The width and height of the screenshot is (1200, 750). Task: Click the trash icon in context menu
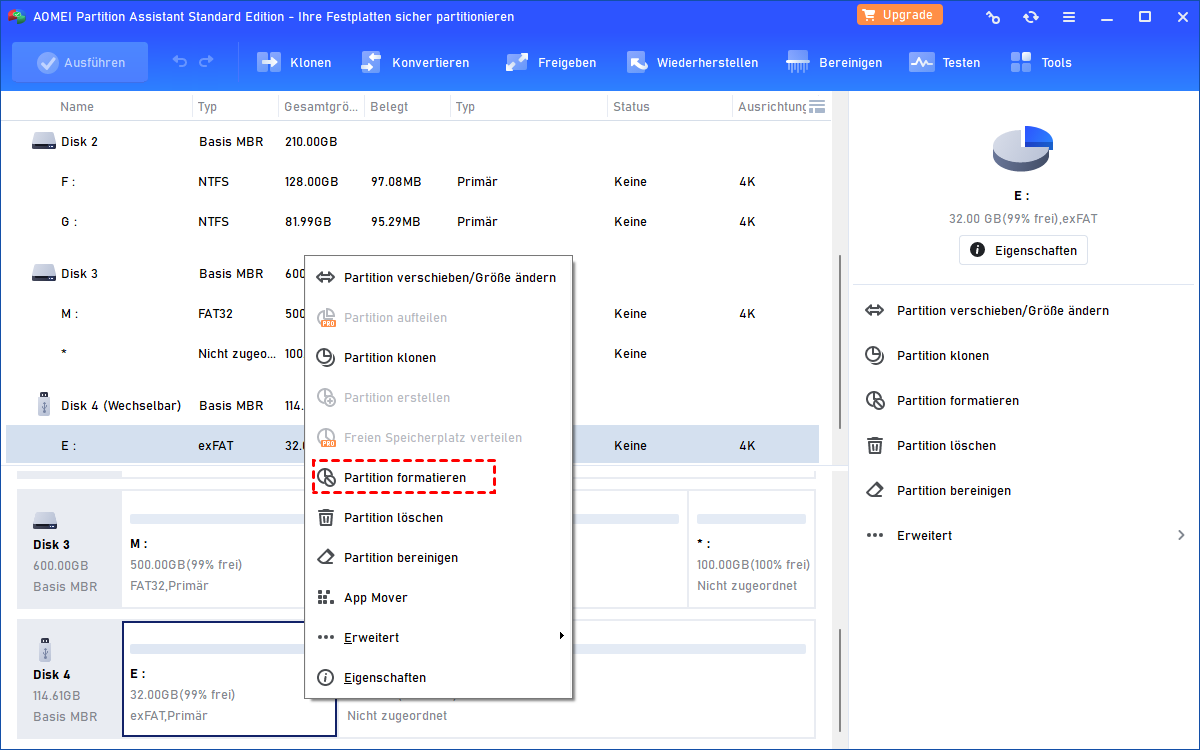tap(325, 517)
